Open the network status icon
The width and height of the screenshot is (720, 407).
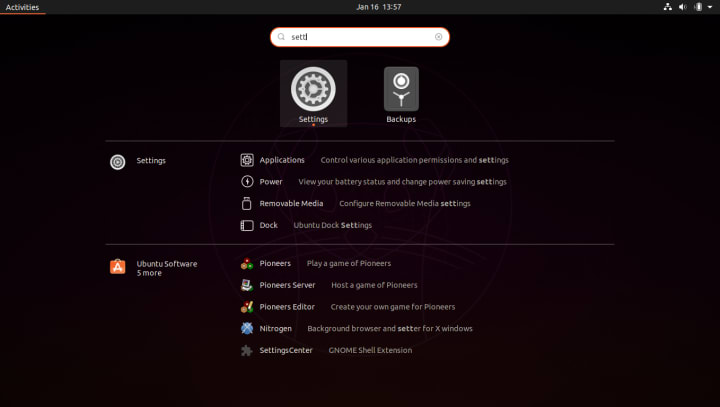click(668, 7)
